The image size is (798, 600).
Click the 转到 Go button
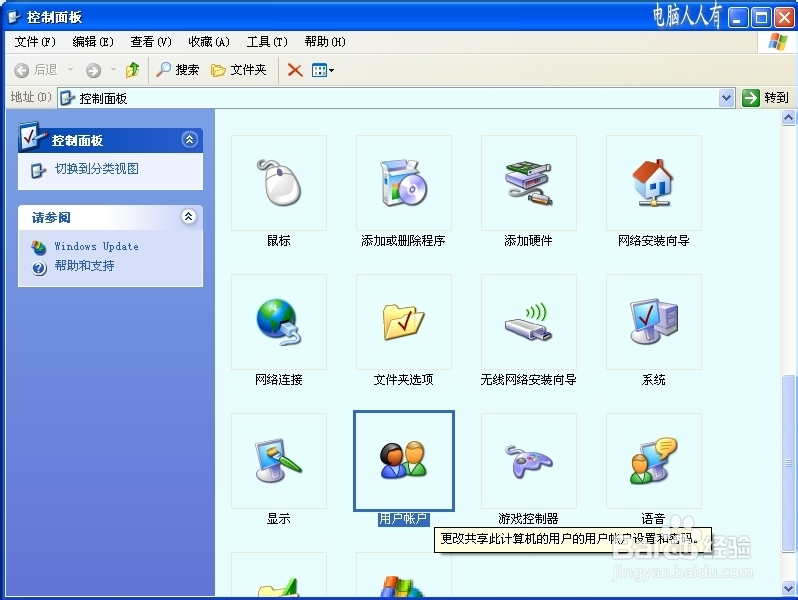click(x=765, y=98)
